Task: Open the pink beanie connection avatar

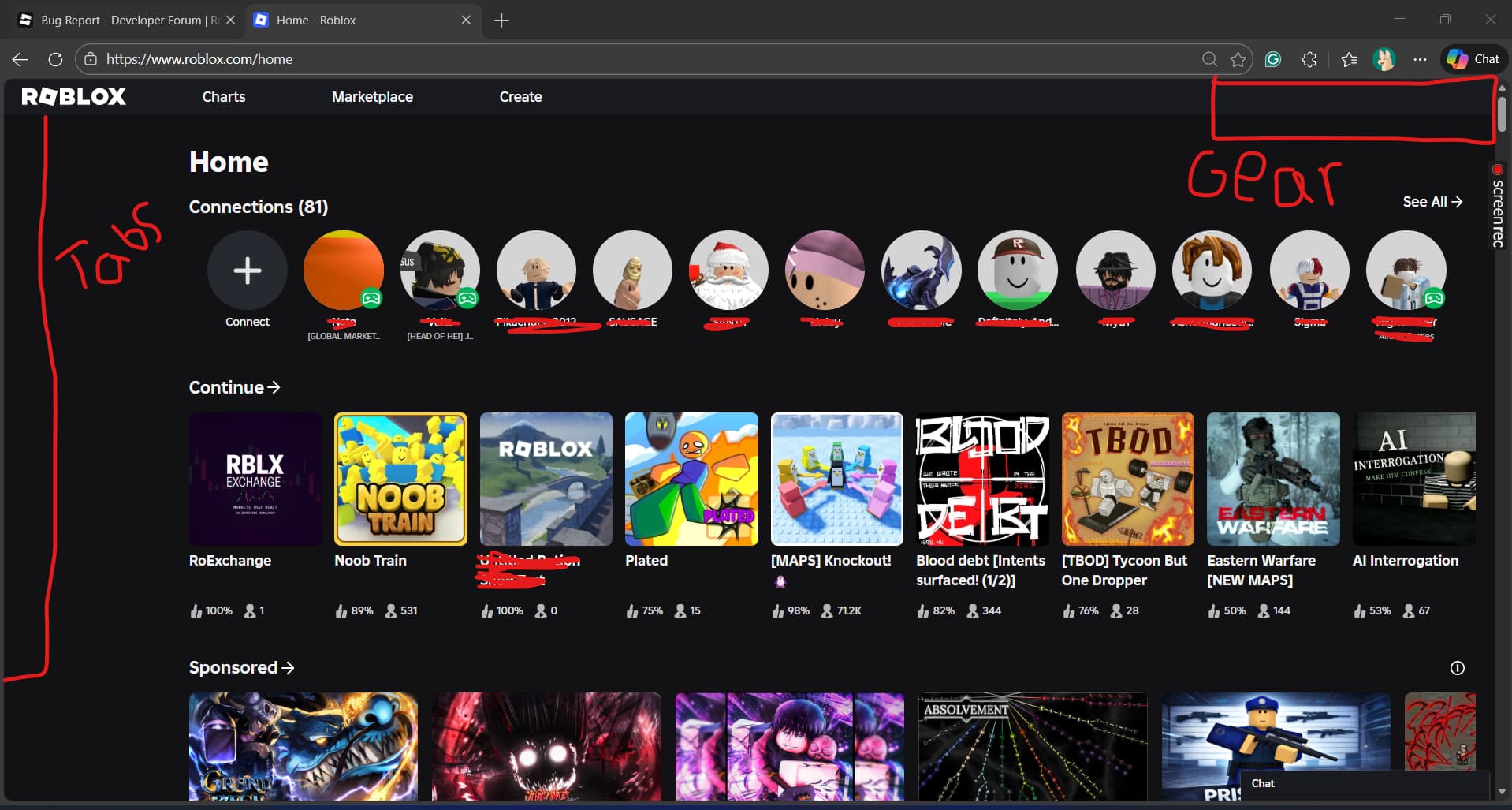Action: pyautogui.click(x=825, y=271)
